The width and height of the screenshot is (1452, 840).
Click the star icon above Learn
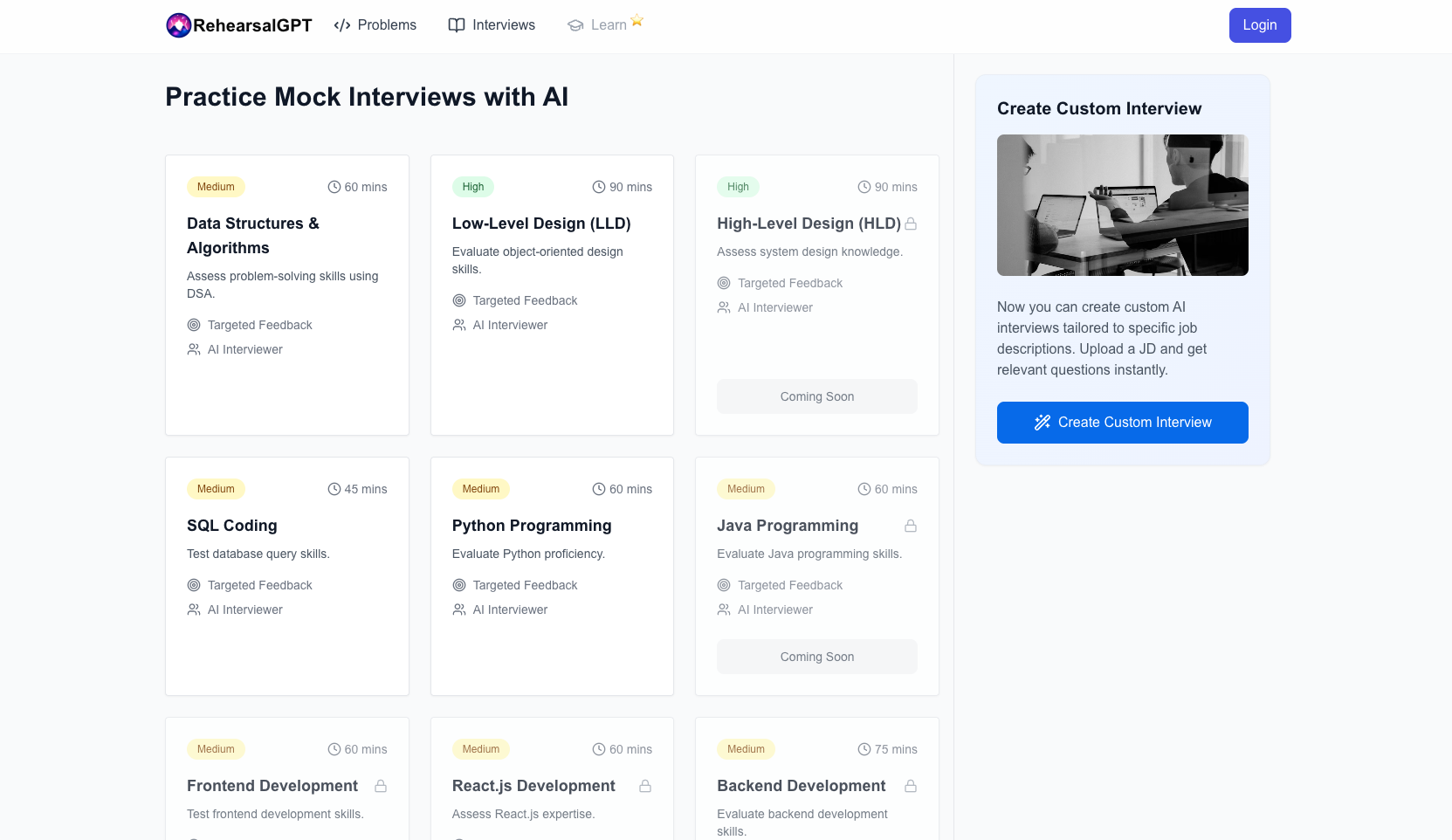(637, 20)
